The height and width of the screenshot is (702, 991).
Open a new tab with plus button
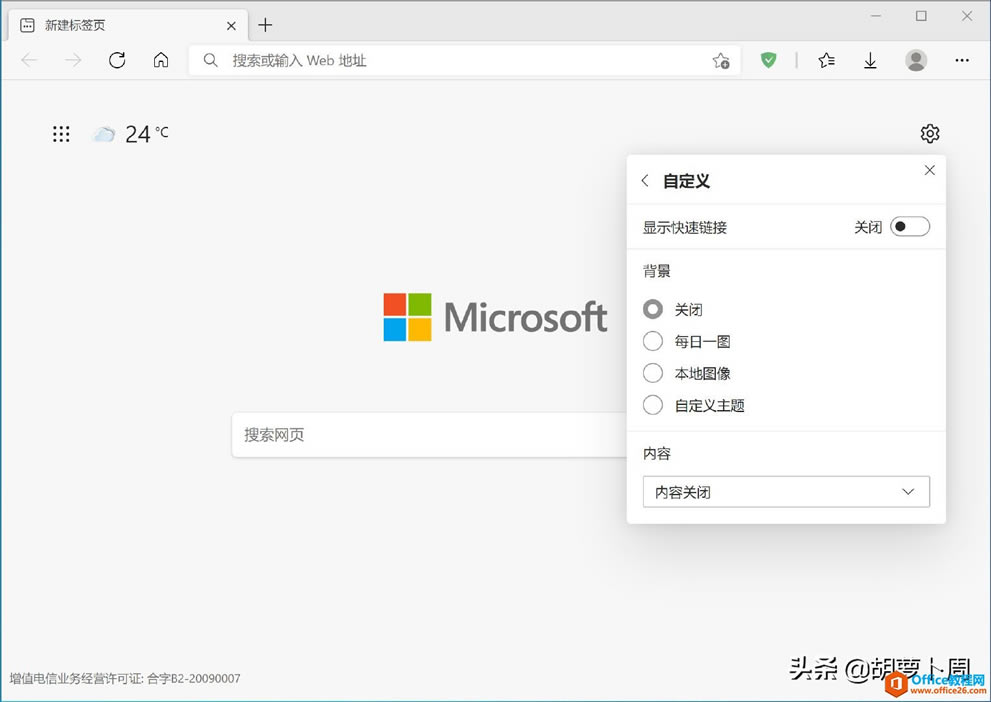coord(265,25)
